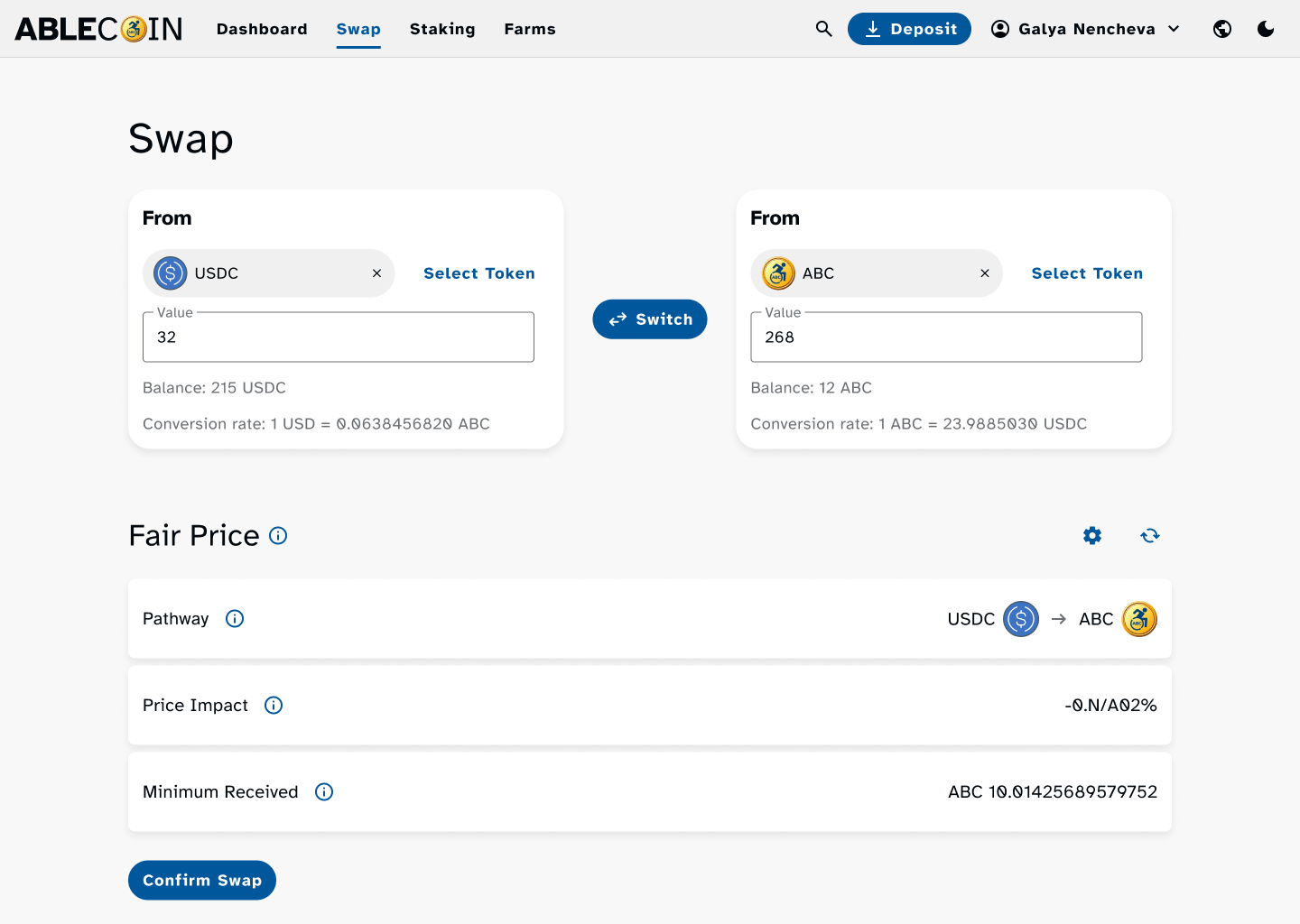
Task: Open Select Token for USDC card
Action: click(479, 273)
